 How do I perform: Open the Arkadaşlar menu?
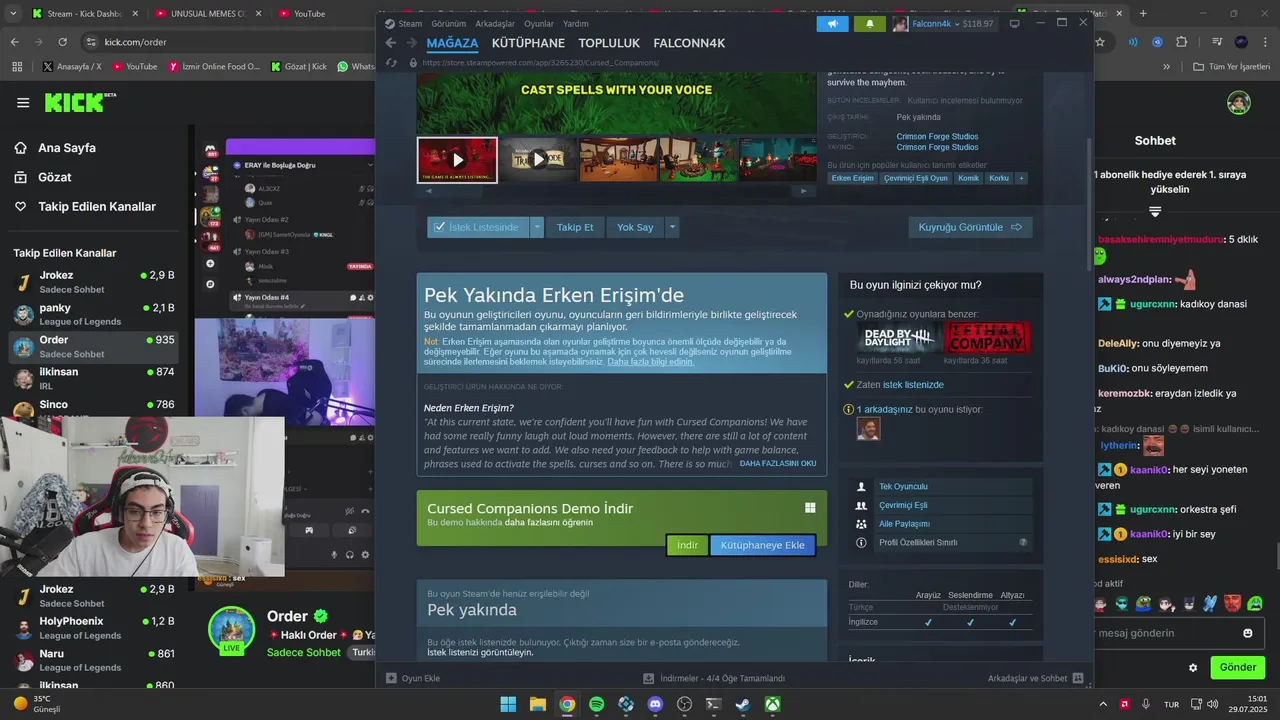(x=497, y=23)
